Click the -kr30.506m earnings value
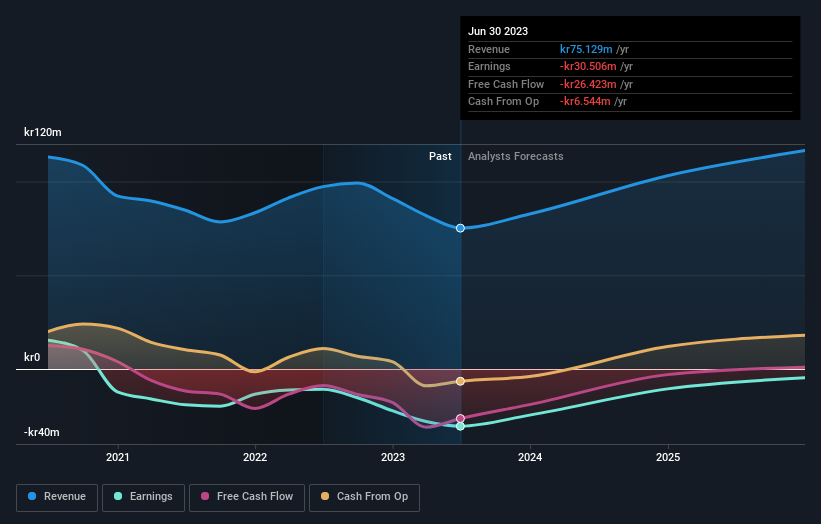This screenshot has height=524, width=821. click(588, 66)
